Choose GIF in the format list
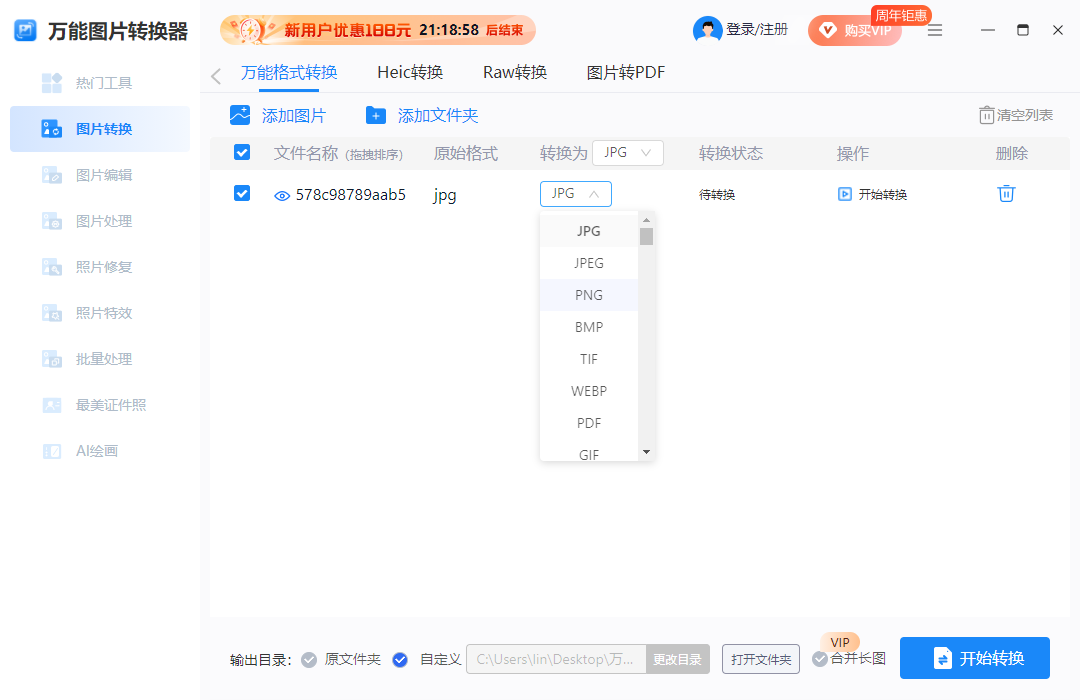This screenshot has height=700, width=1080. click(589, 453)
